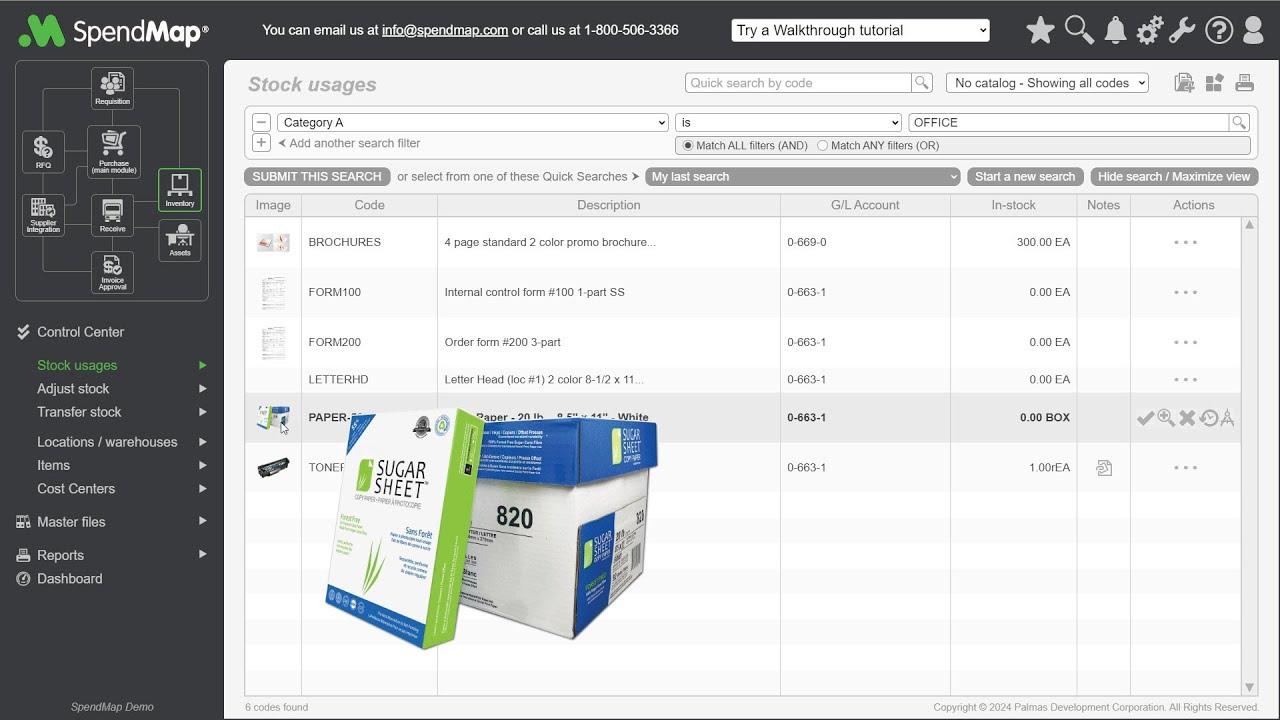Open the Invoice Approval module icon

(112, 272)
